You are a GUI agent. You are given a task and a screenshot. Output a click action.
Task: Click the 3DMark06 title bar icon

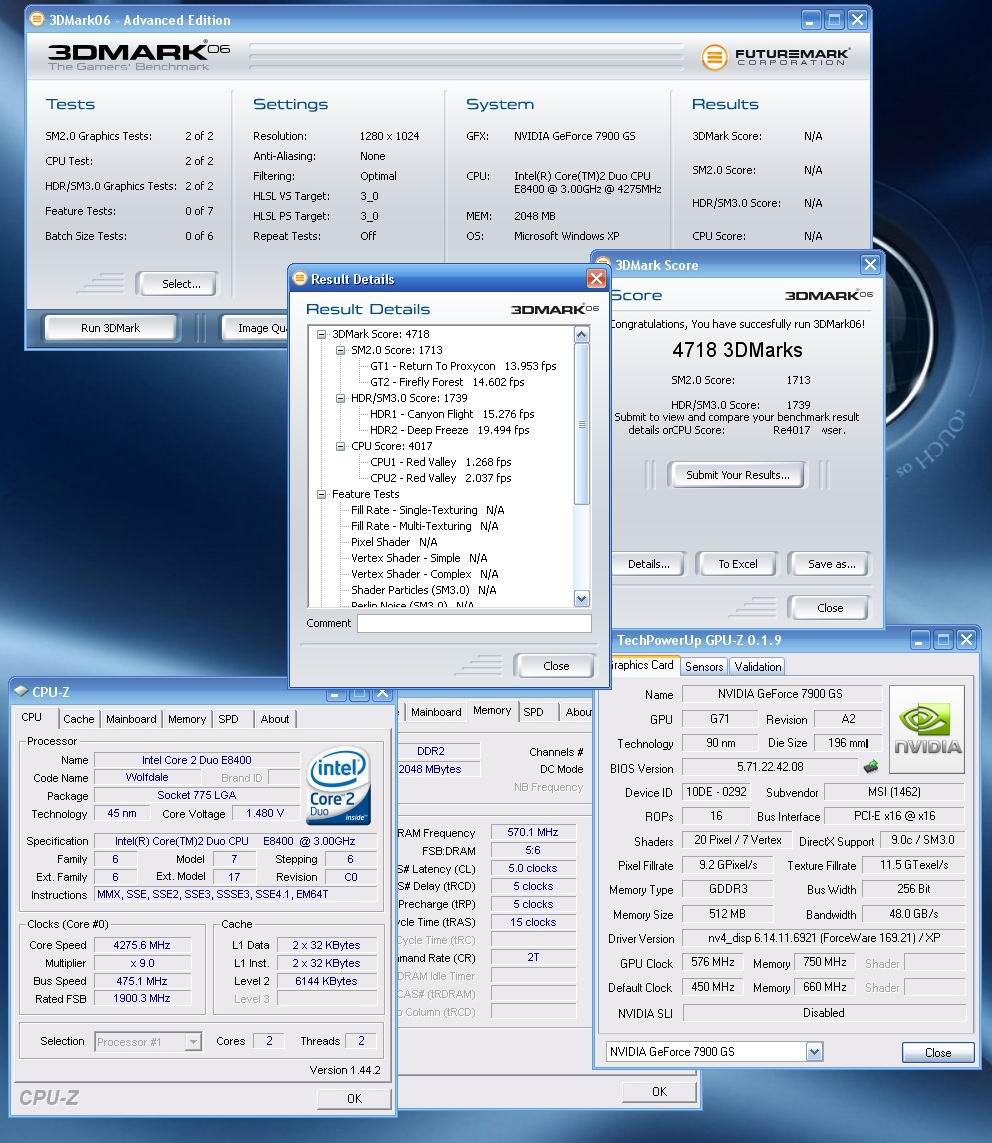36,20
